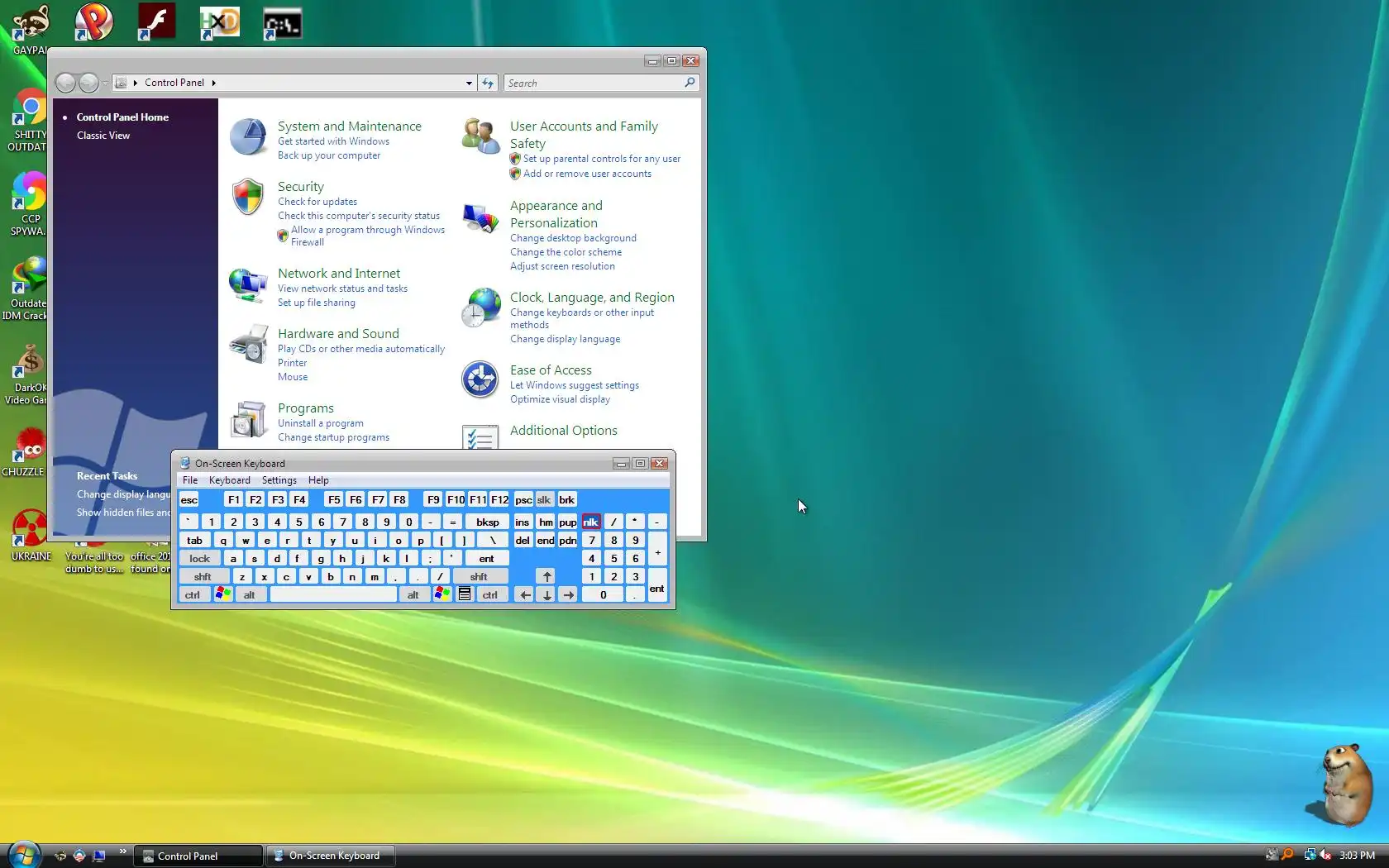
Task: Open the Programs category icon
Action: (248, 419)
